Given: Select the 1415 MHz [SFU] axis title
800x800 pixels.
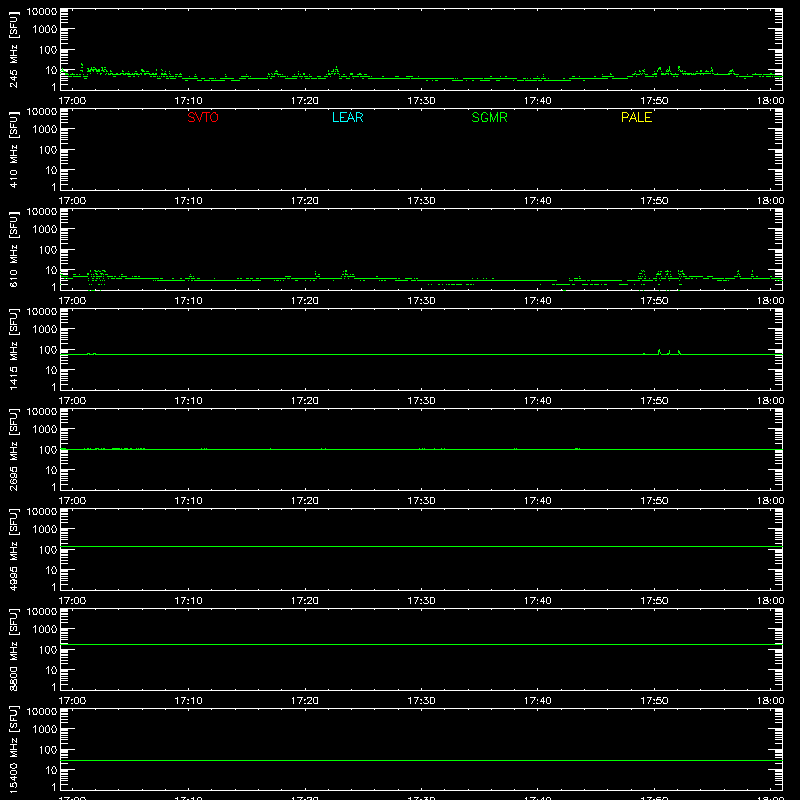Looking at the screenshot, I should coord(14,349).
